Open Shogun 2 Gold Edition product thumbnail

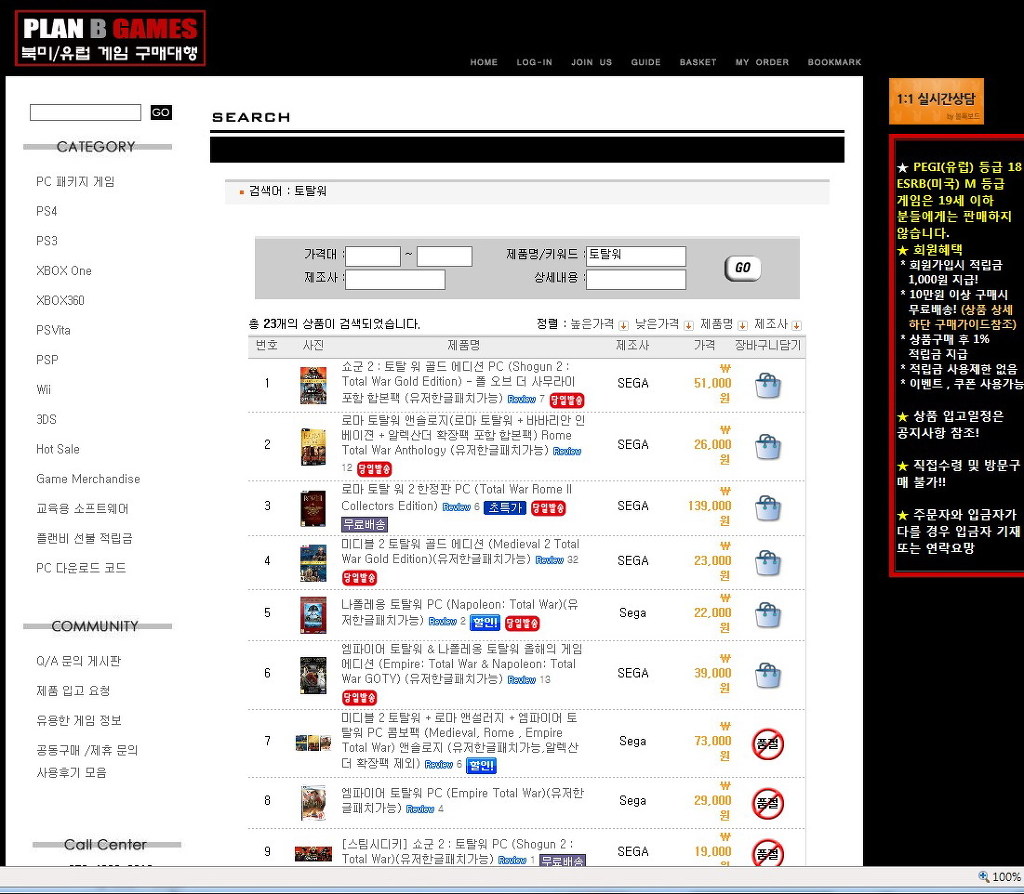pos(313,385)
